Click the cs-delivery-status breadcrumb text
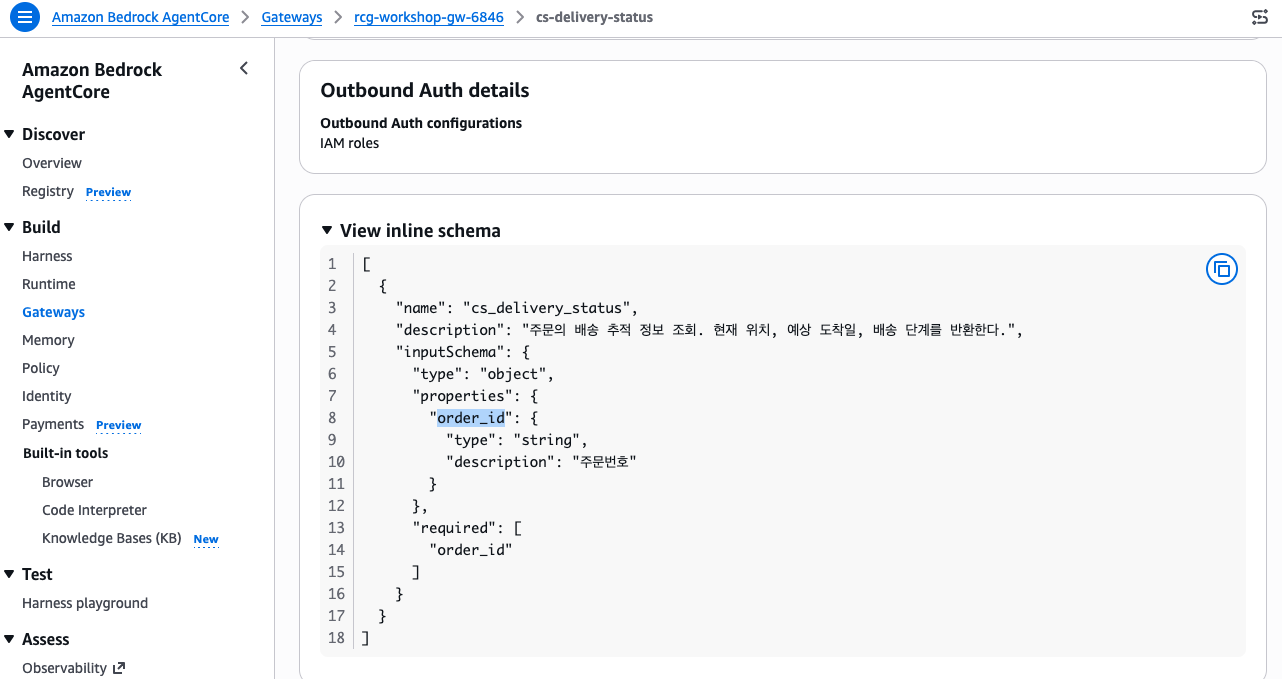Viewport: 1282px width, 679px height. tap(594, 17)
